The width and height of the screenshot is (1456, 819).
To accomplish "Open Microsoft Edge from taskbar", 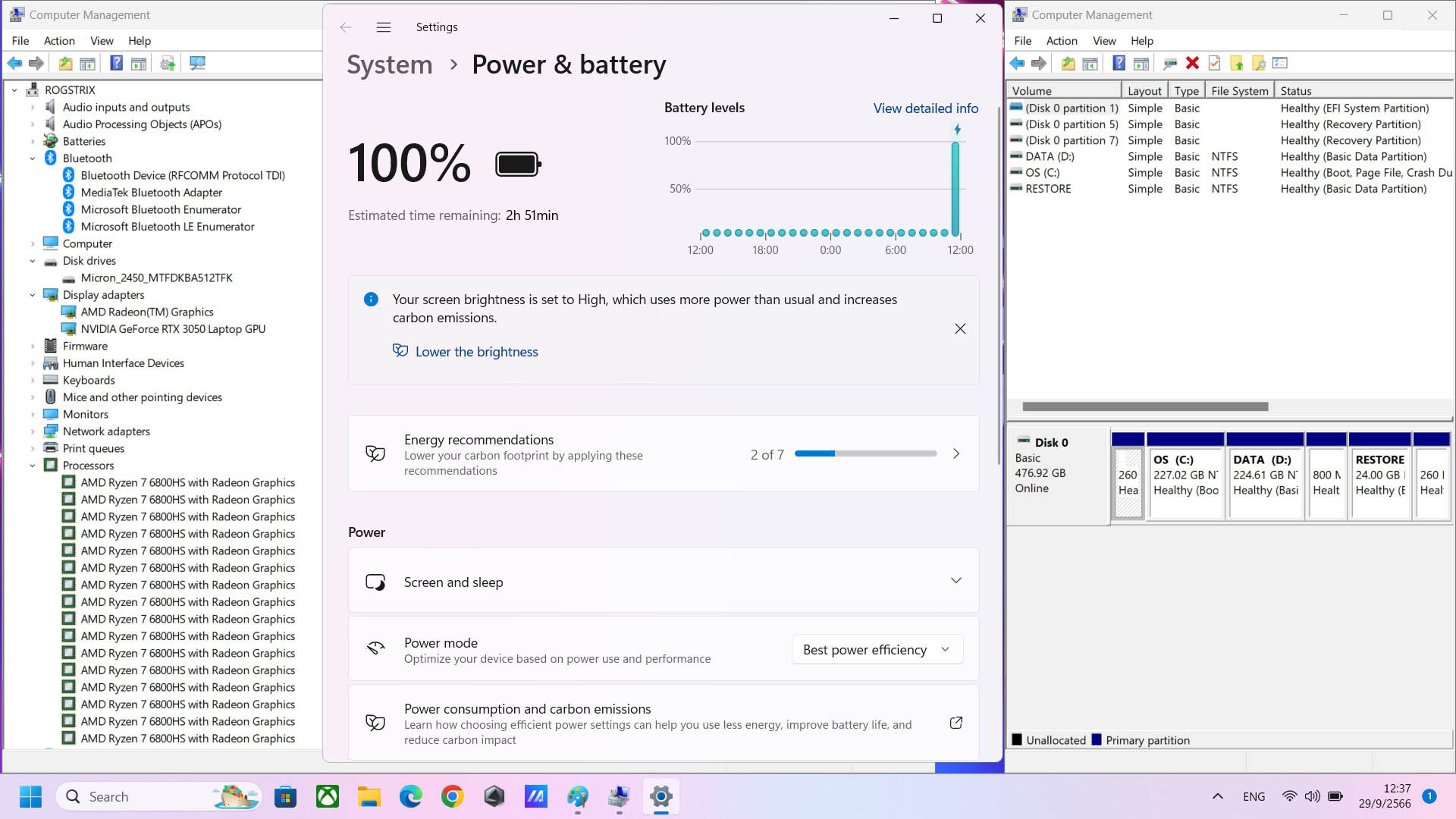I will click(x=411, y=796).
